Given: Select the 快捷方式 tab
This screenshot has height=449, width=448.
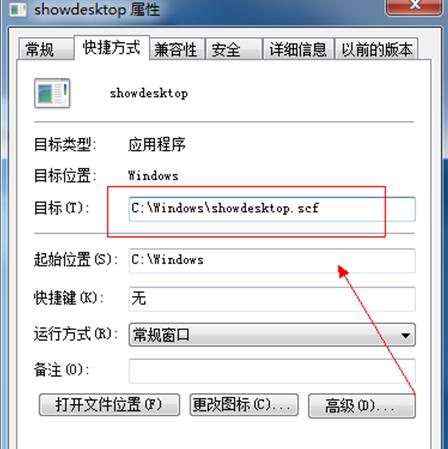Looking at the screenshot, I should tap(112, 47).
